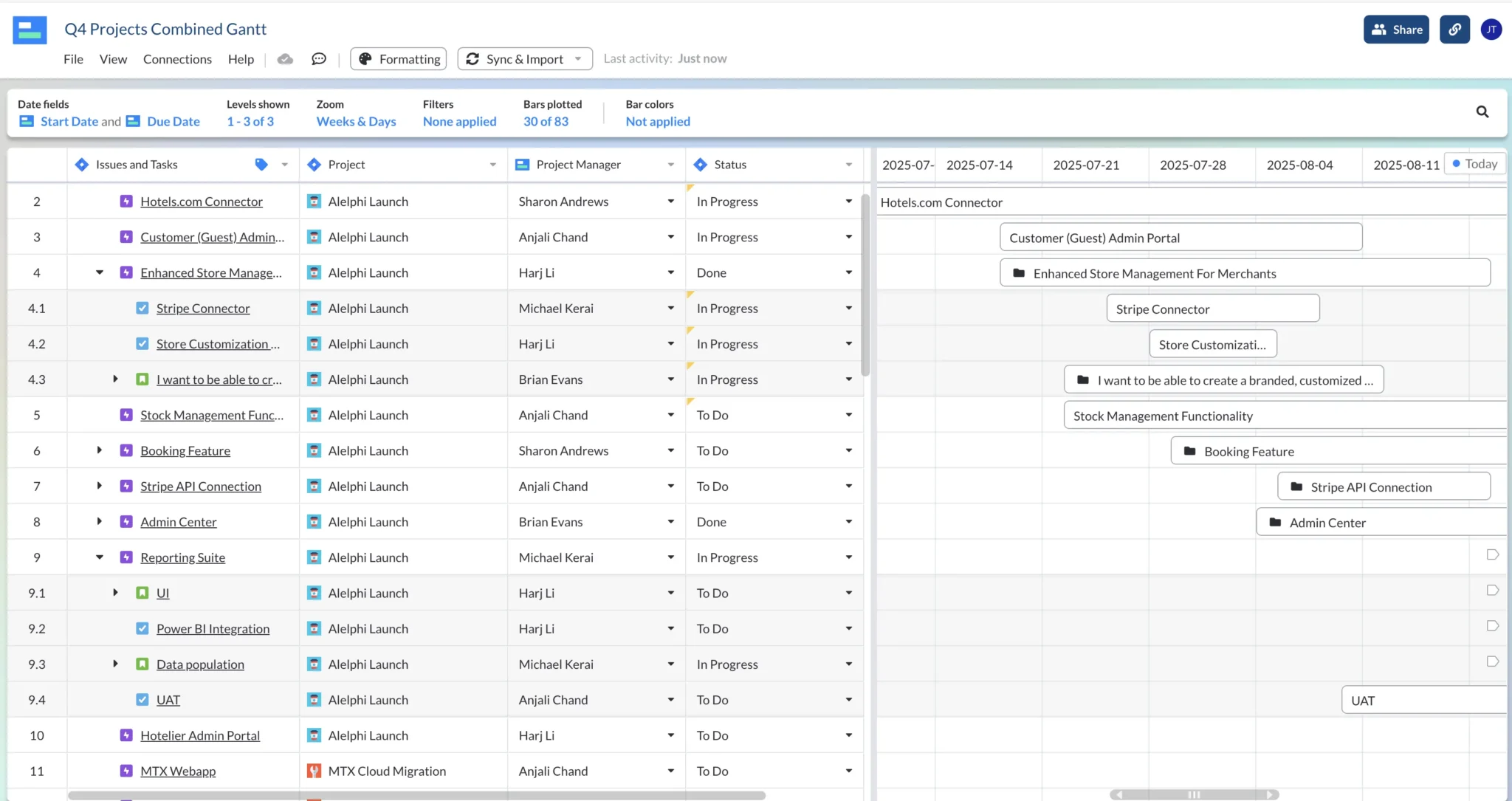
Task: Open Sync & Import dropdown menu
Action: click(578, 58)
